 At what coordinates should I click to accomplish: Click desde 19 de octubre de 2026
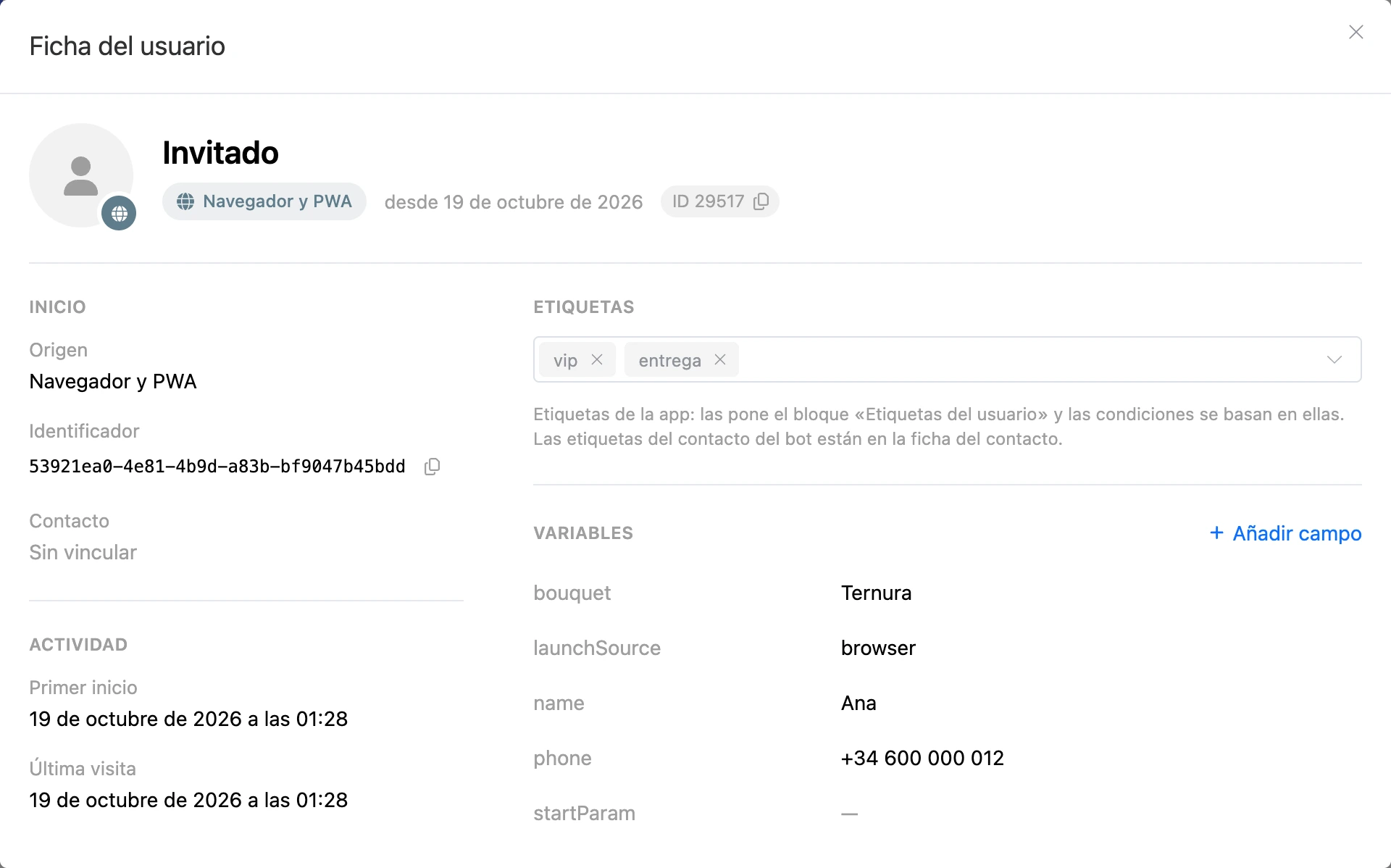coord(514,202)
